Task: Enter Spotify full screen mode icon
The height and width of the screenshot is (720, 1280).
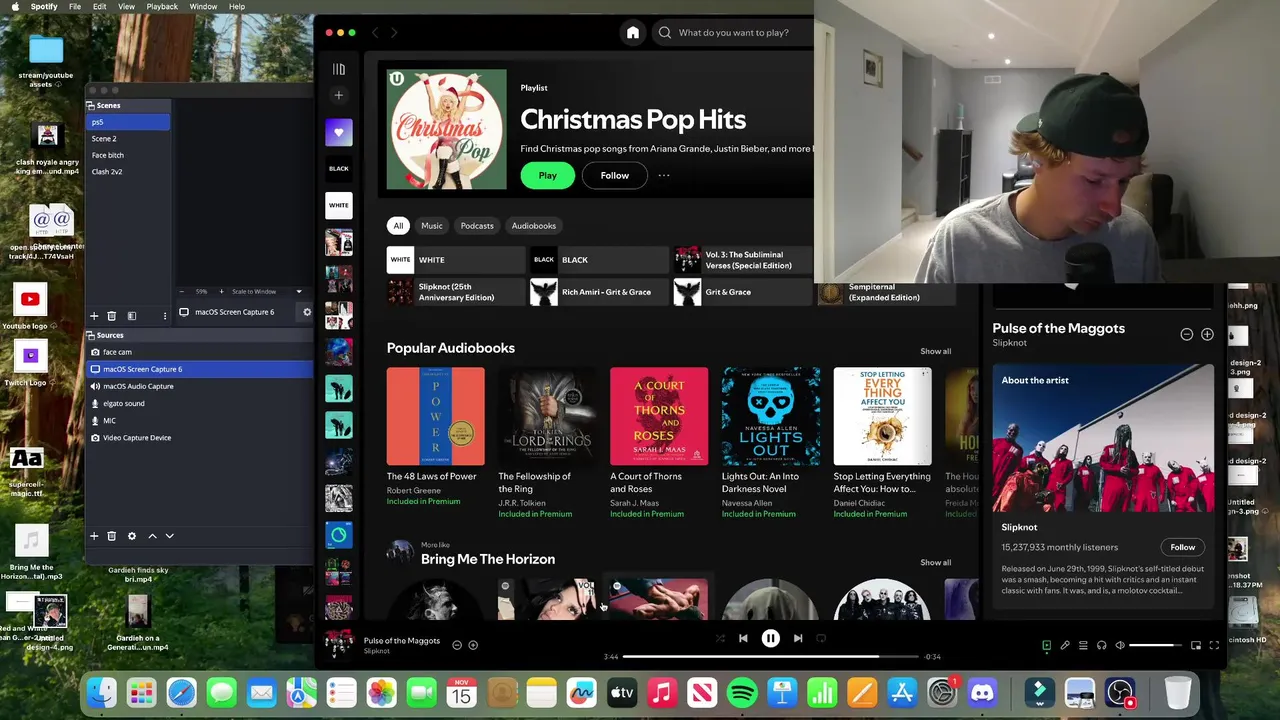Action: (x=1214, y=645)
